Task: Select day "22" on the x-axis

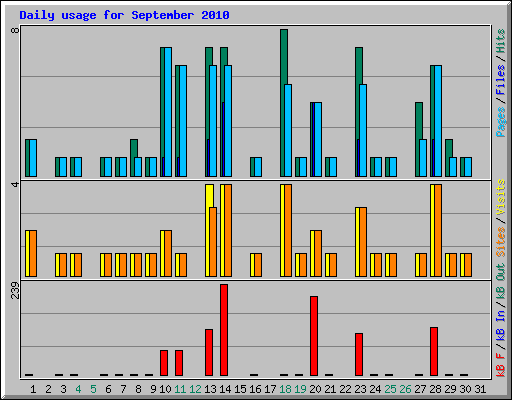Action: (x=345, y=389)
